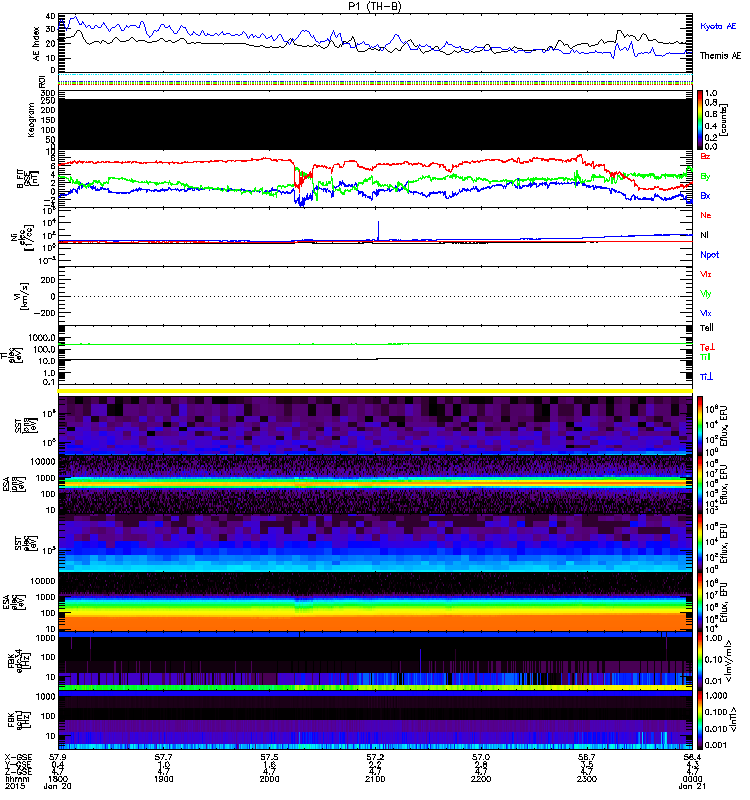Image resolution: width=750 pixels, height=800 pixels.
Task: Click the Keogram colorbar next to [counts]
Action: coord(700,120)
